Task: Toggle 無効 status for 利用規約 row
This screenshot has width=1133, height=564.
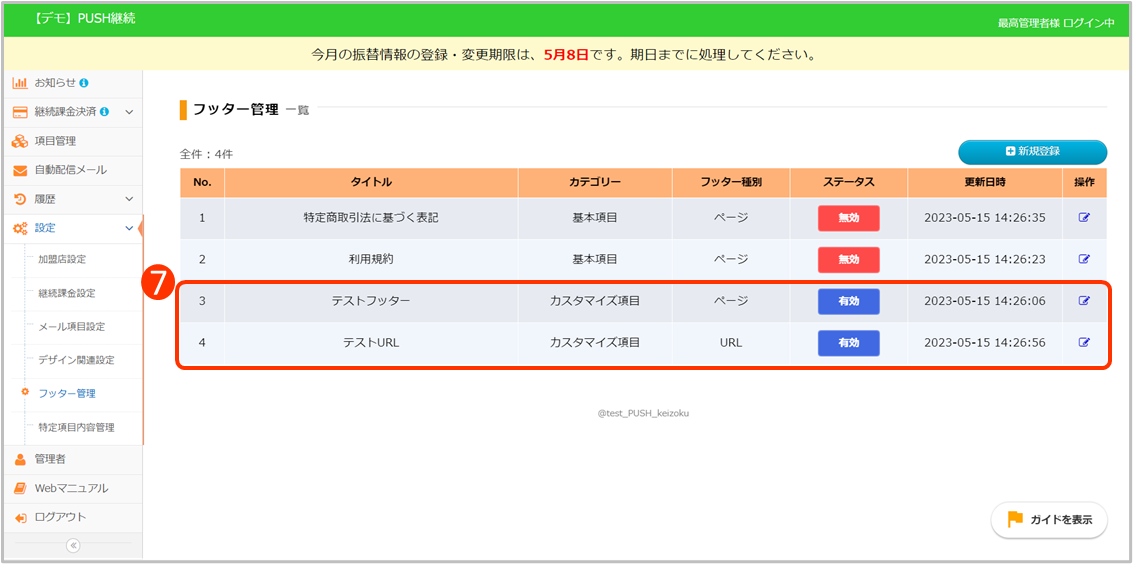Action: pos(848,259)
